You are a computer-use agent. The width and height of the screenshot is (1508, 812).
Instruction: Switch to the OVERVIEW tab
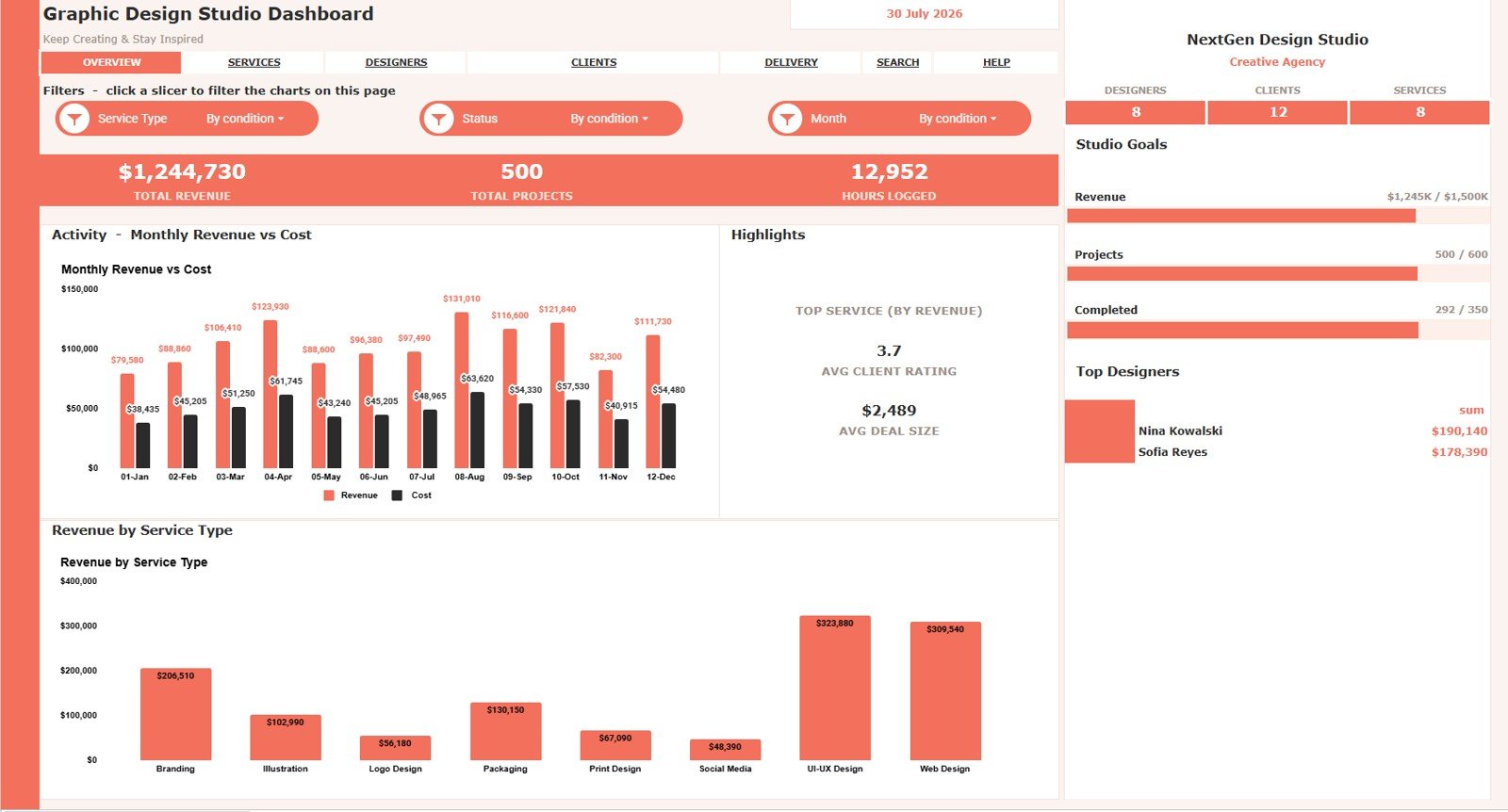tap(111, 62)
